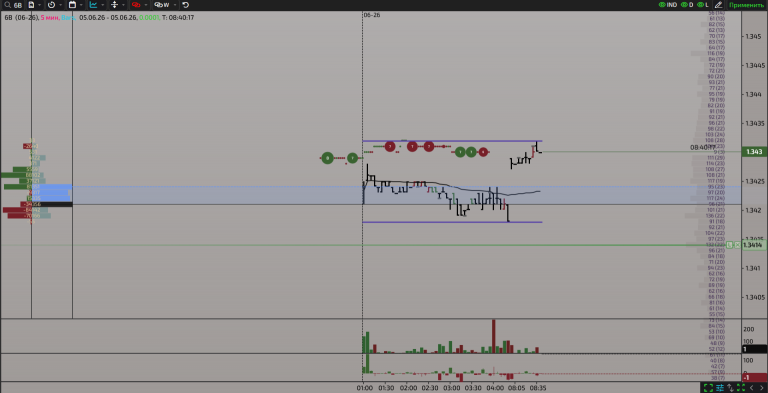Click the vertical scale compression icon
The height and width of the screenshot is (393, 768).
115,5
